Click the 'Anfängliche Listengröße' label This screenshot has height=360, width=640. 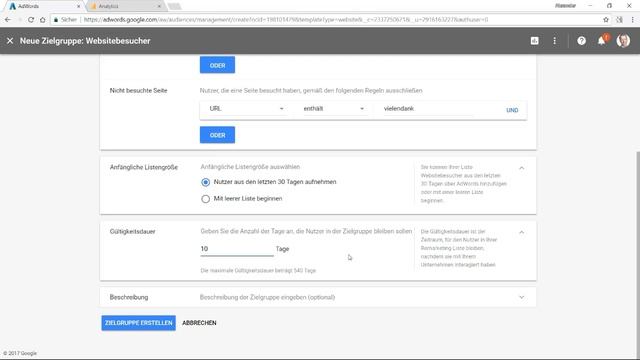(144, 167)
